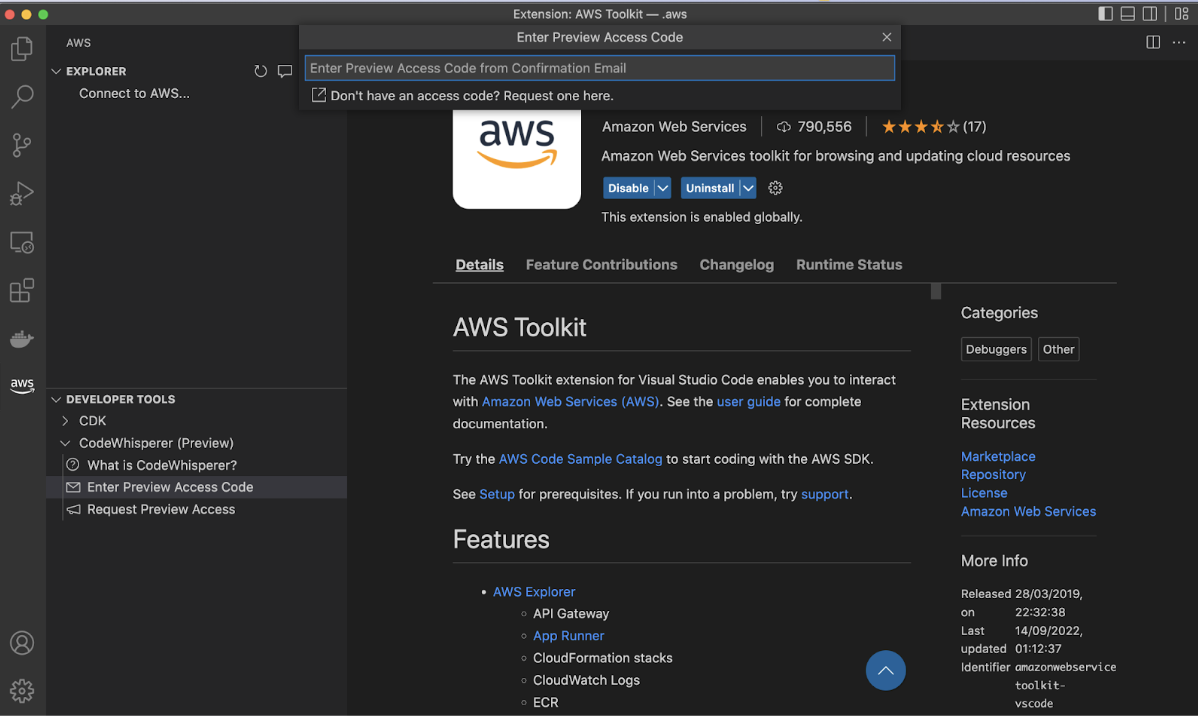Close the Enter Preview Access Code dialog
Screen dimensions: 1198x718
click(x=886, y=37)
